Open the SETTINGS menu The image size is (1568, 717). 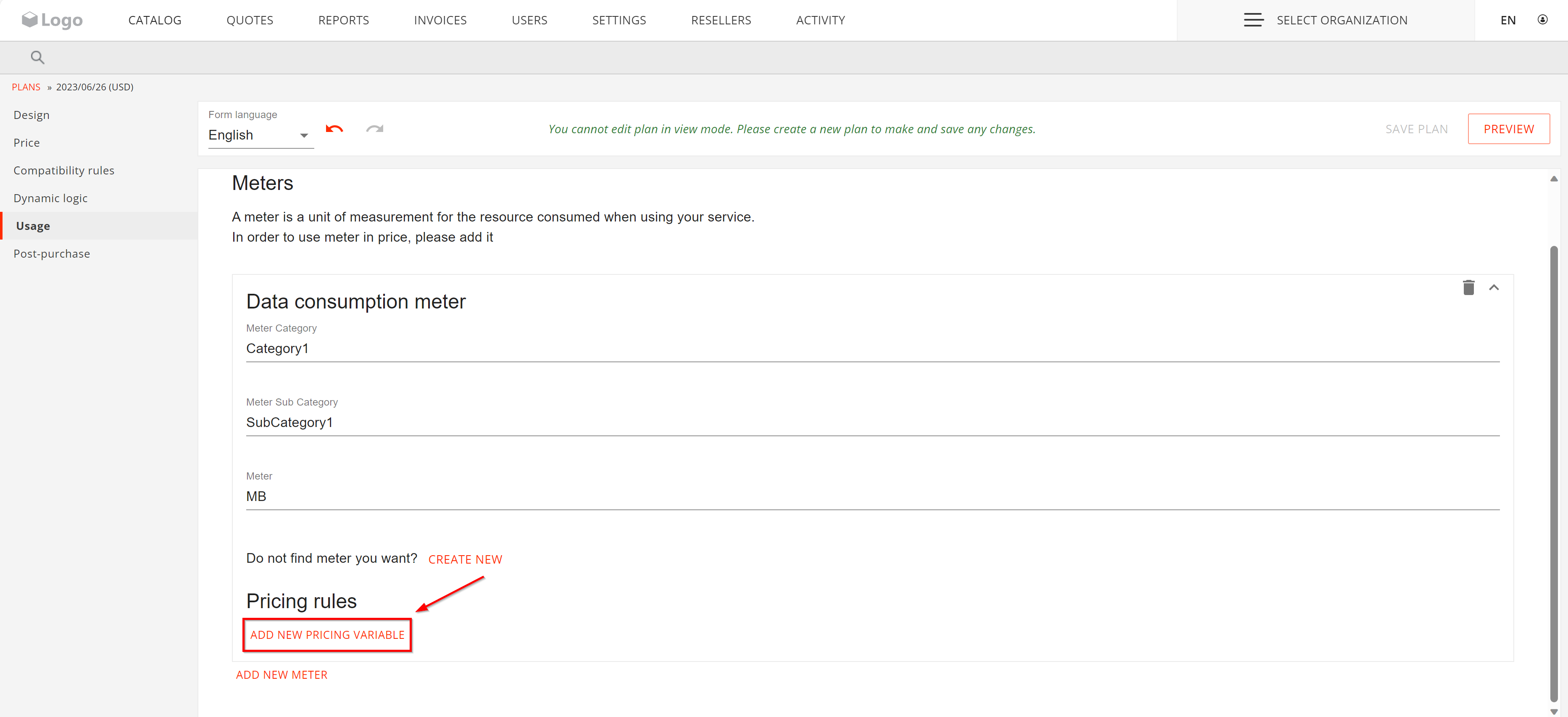(619, 20)
